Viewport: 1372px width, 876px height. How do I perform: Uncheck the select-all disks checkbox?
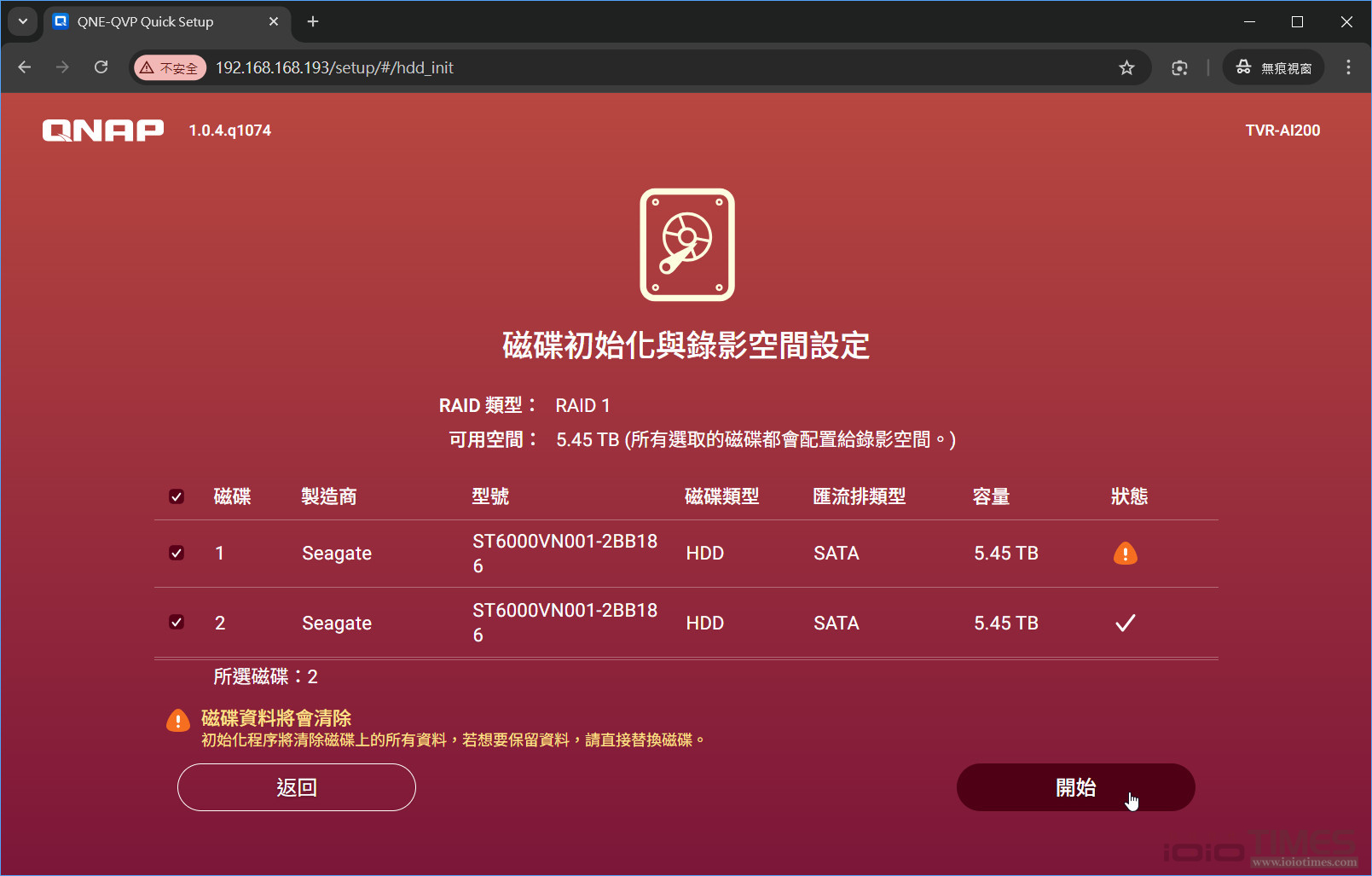coord(177,496)
